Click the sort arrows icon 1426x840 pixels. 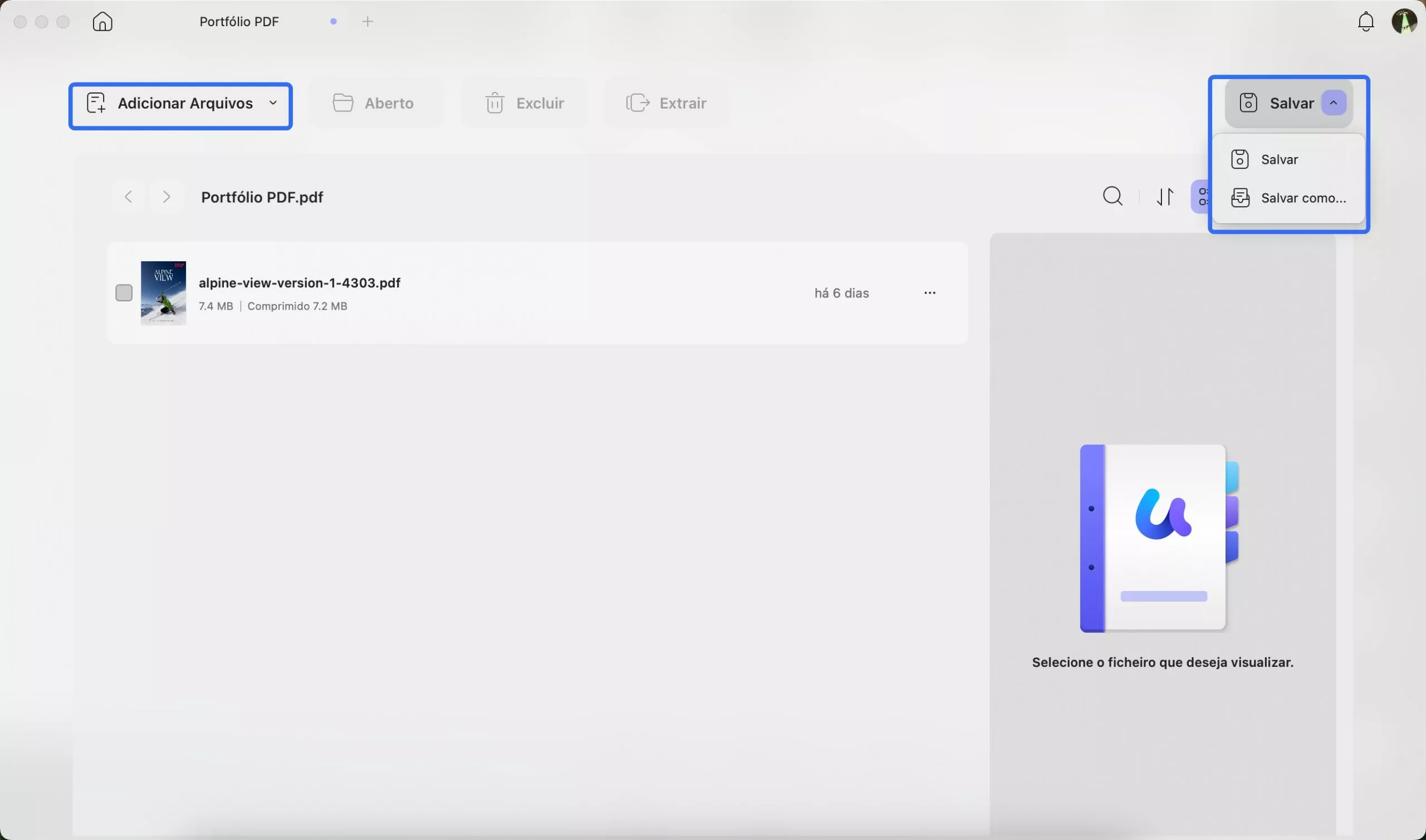(x=1165, y=197)
